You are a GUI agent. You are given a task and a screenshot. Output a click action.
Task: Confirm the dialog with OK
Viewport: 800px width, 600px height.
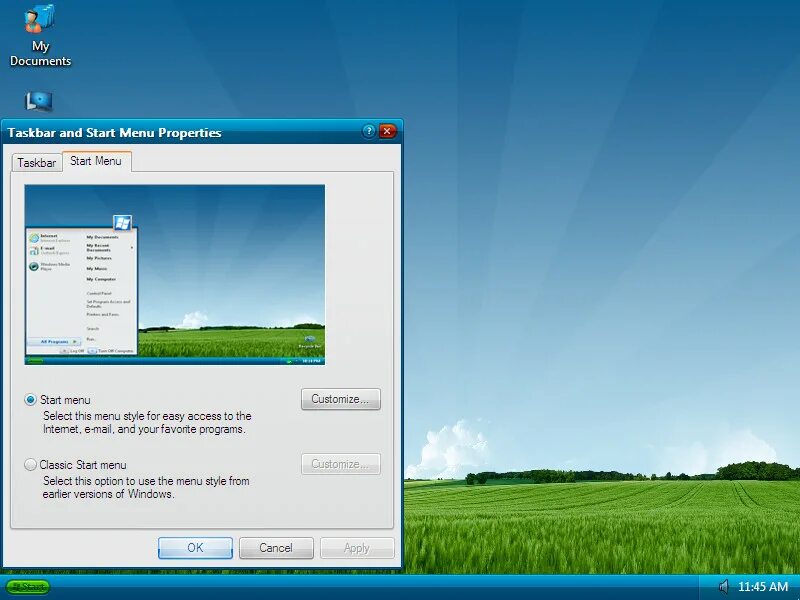pyautogui.click(x=195, y=548)
